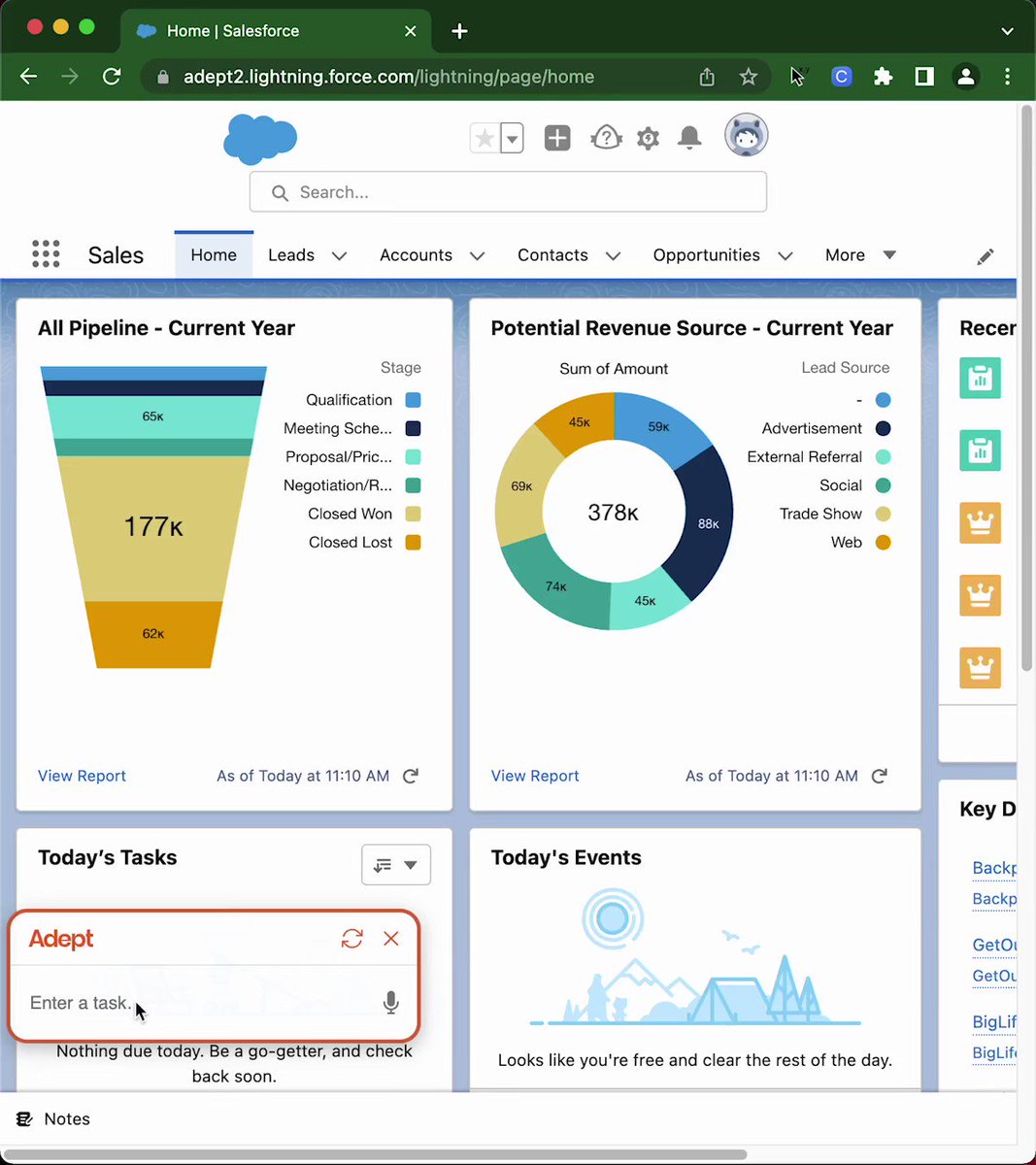Open Notes in the utility bar
Image resolution: width=1036 pixels, height=1165 pixels.
pyautogui.click(x=53, y=1118)
